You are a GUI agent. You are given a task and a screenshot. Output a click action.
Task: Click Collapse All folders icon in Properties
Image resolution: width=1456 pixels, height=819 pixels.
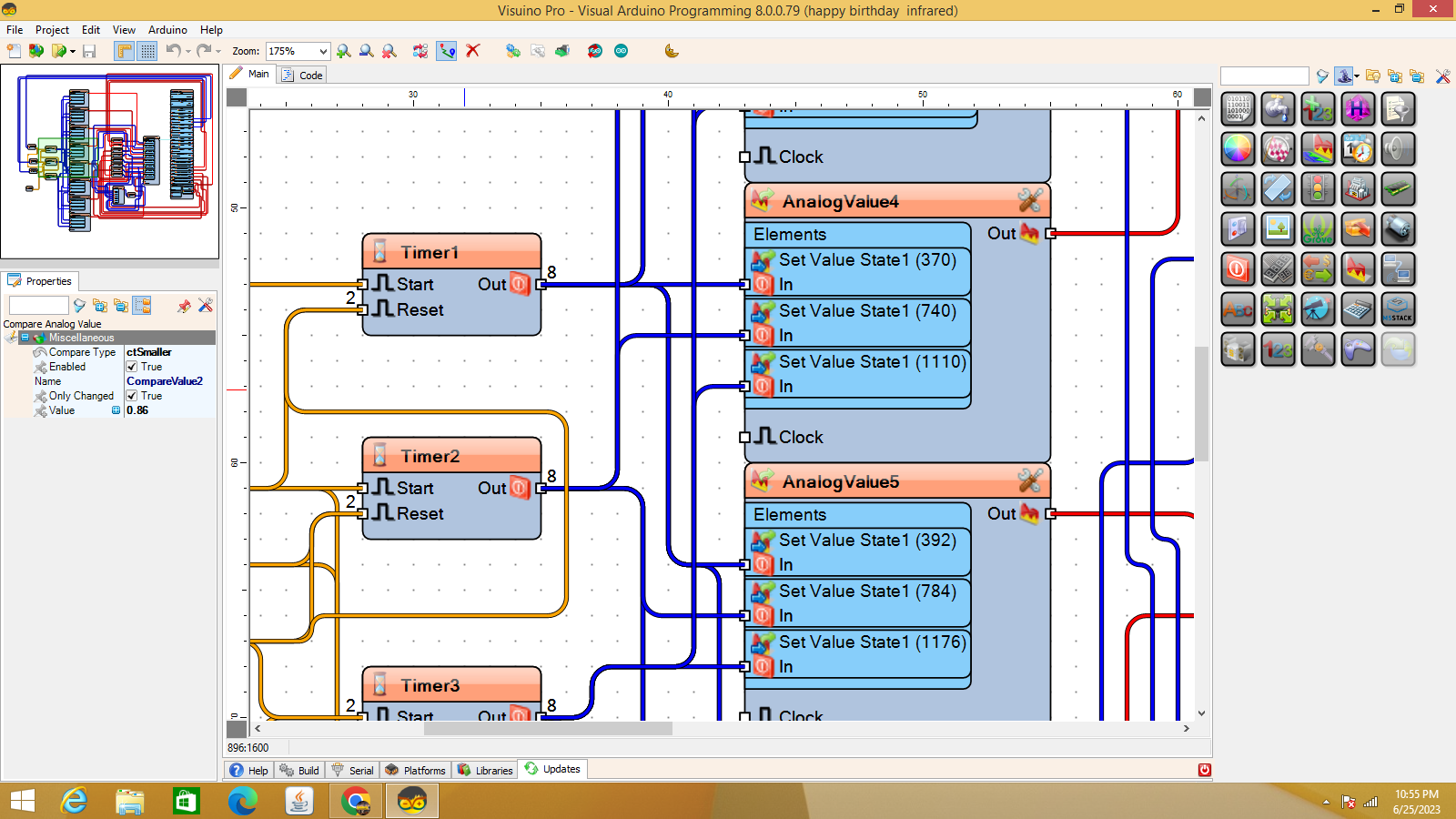pos(121,306)
